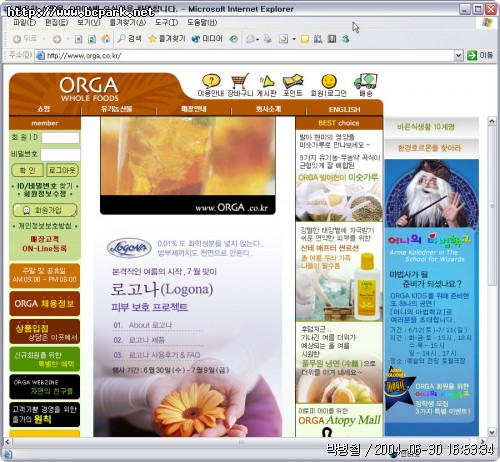Open the 01. About 로고나 link
The width and height of the screenshot is (500, 462).
(x=143, y=325)
